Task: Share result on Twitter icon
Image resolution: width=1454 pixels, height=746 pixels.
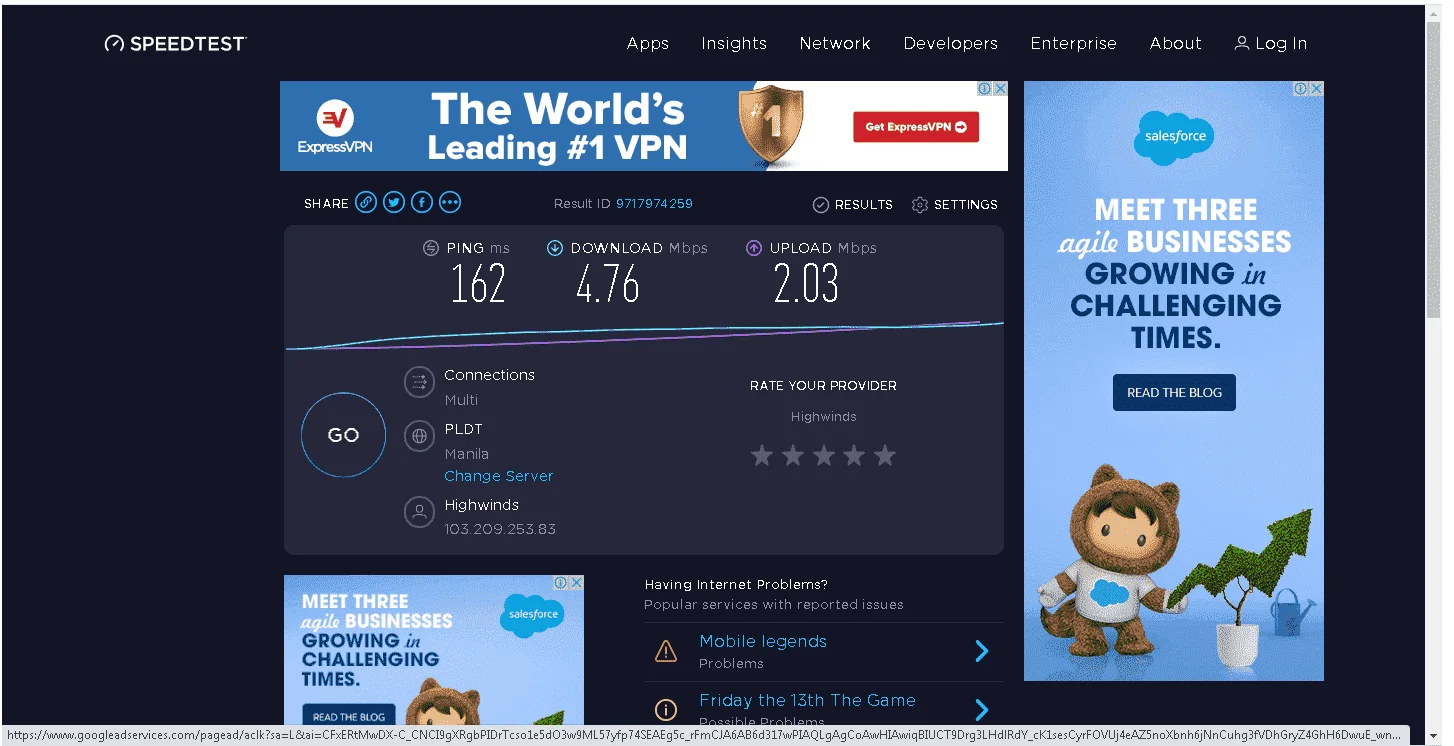Action: 394,203
